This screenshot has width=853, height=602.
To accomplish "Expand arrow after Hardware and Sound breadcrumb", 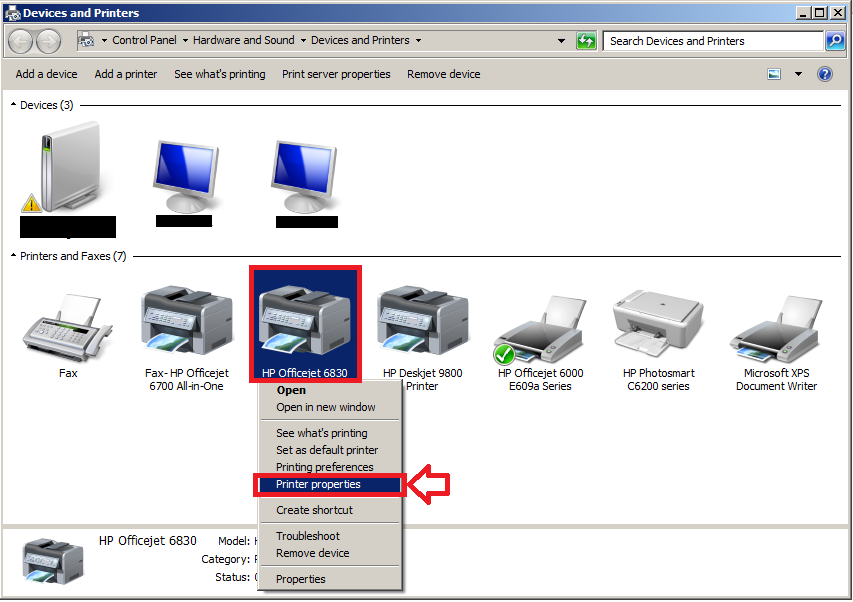I will click(x=303, y=40).
